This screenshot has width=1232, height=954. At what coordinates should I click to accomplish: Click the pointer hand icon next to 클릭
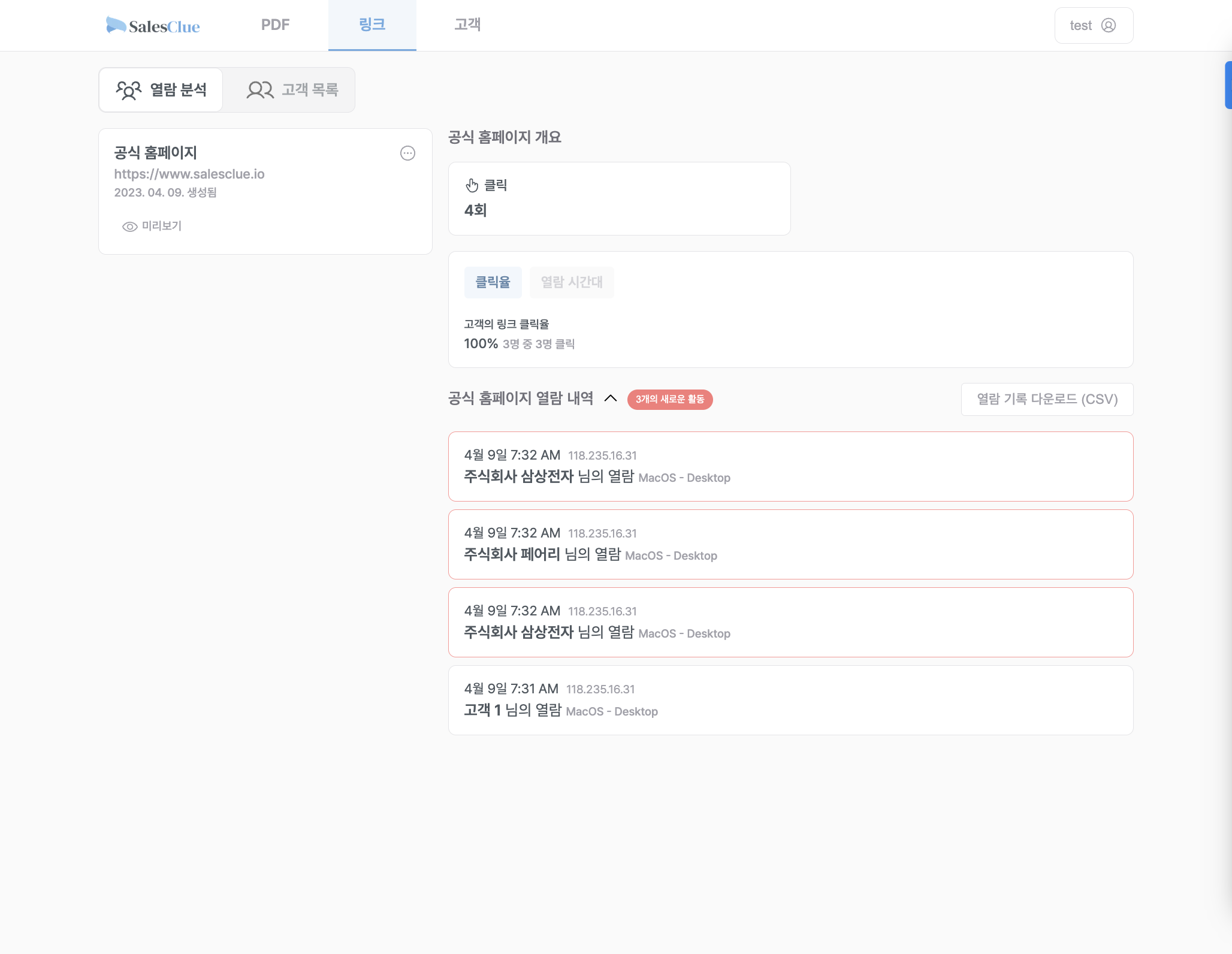point(472,185)
